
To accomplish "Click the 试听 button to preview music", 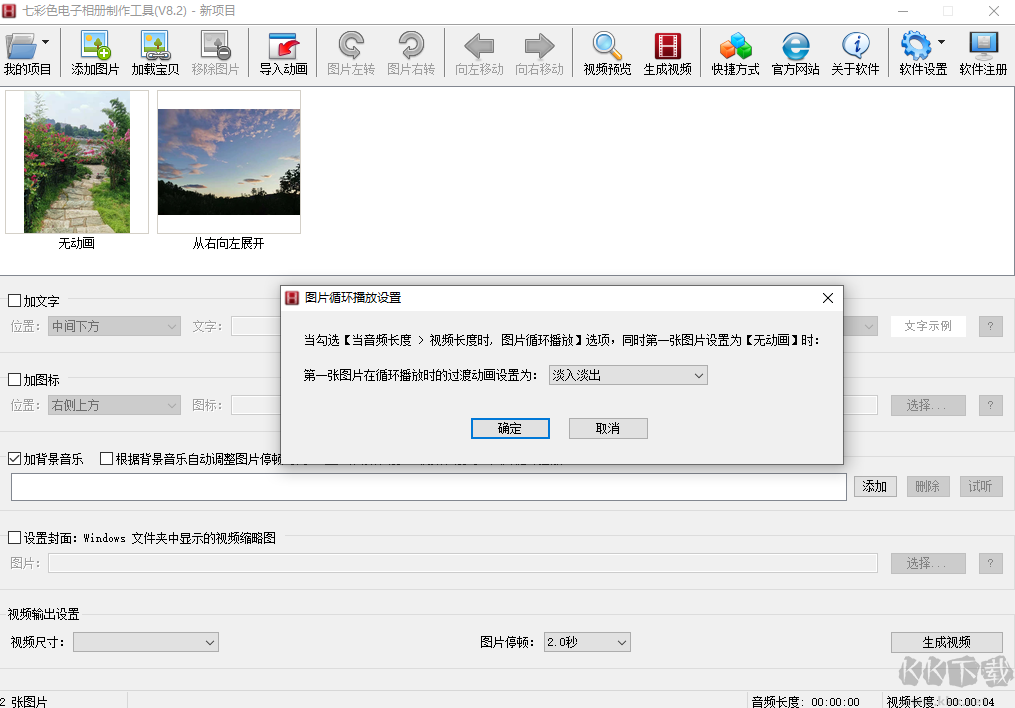I will (x=979, y=486).
